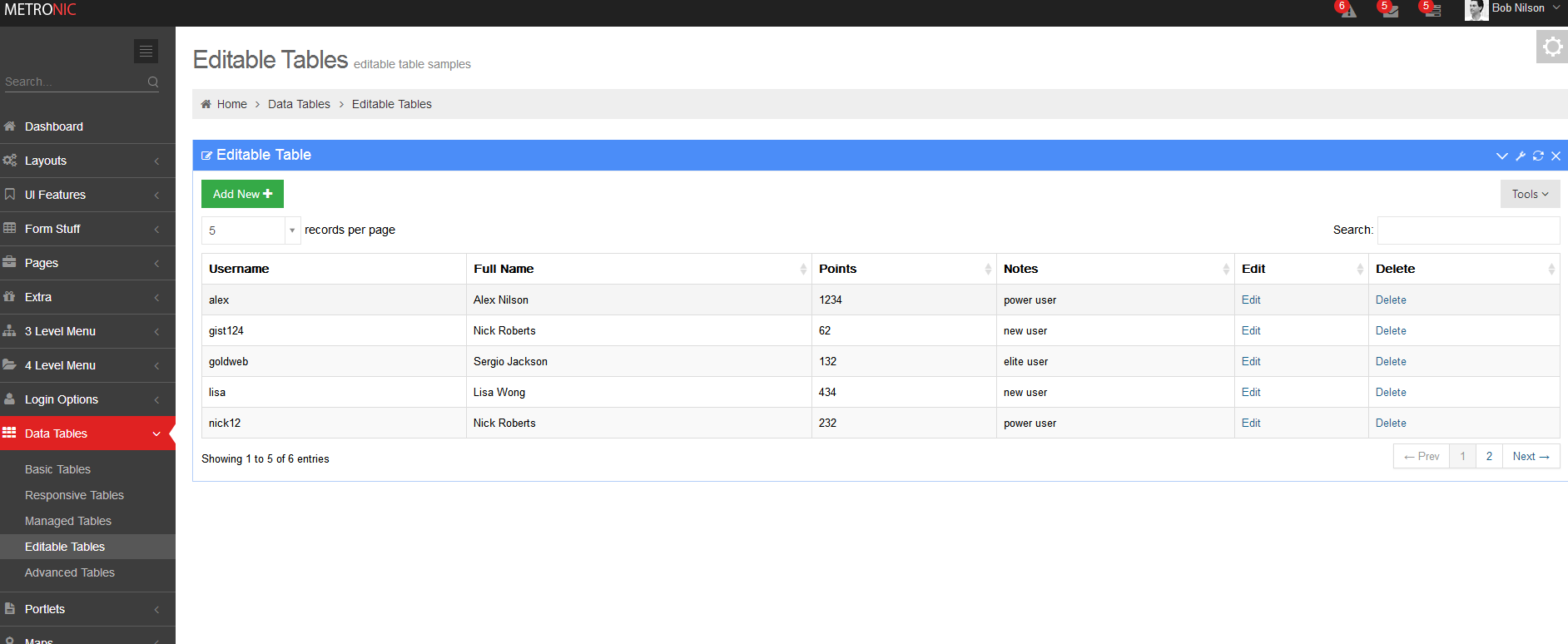Click the search magnifier icon in sidebar
The image size is (1568, 644).
tap(153, 82)
